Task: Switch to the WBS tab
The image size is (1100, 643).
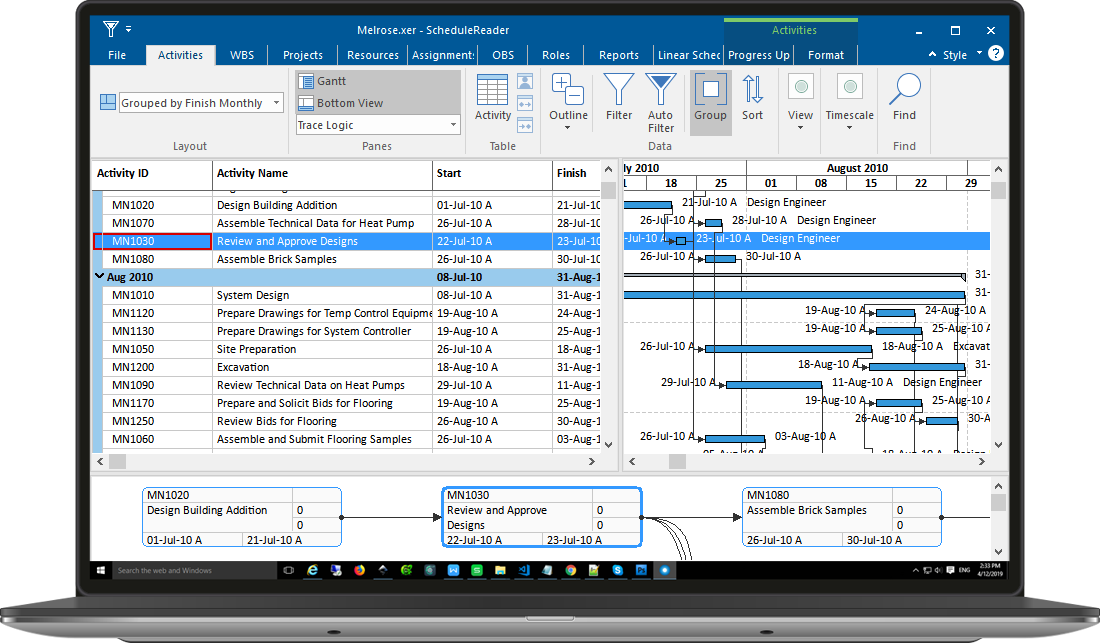Action: tap(242, 55)
